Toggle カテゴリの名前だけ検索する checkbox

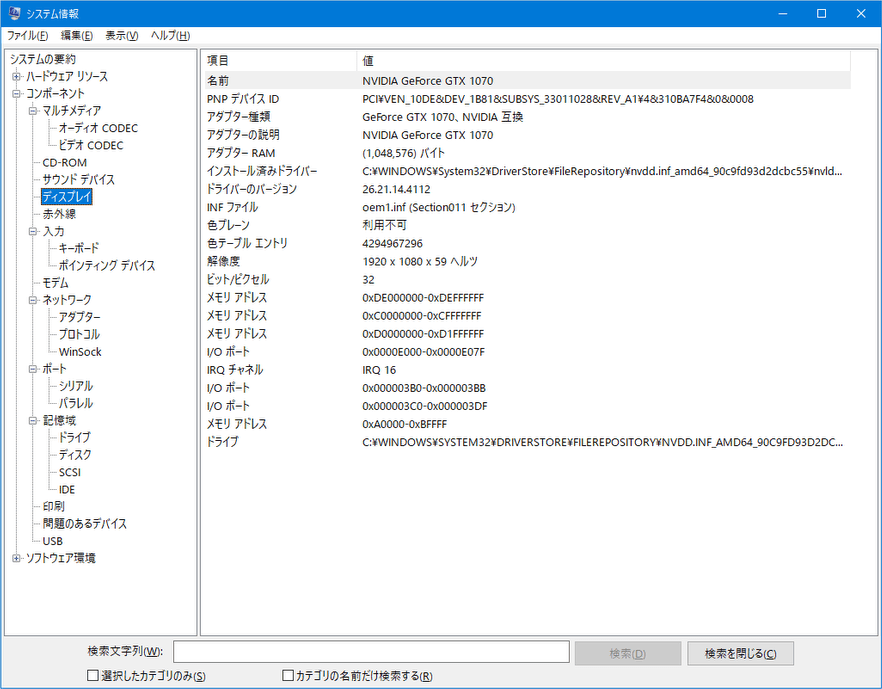288,676
